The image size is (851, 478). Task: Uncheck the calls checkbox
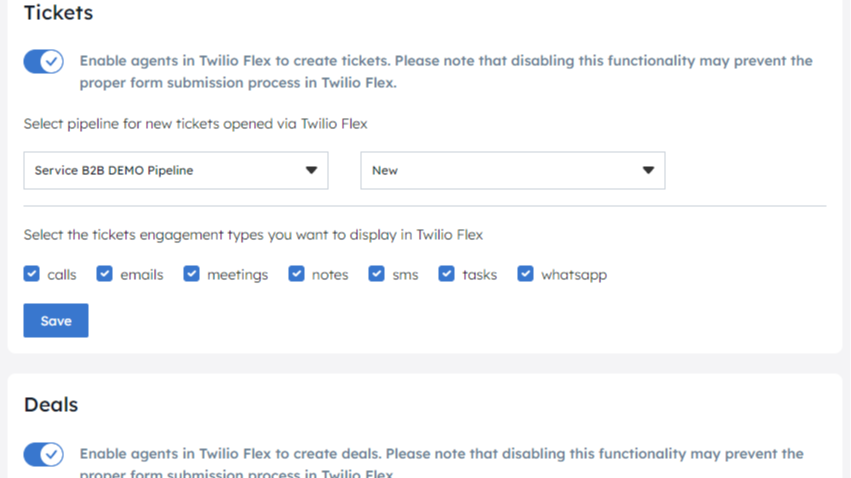[x=32, y=274]
